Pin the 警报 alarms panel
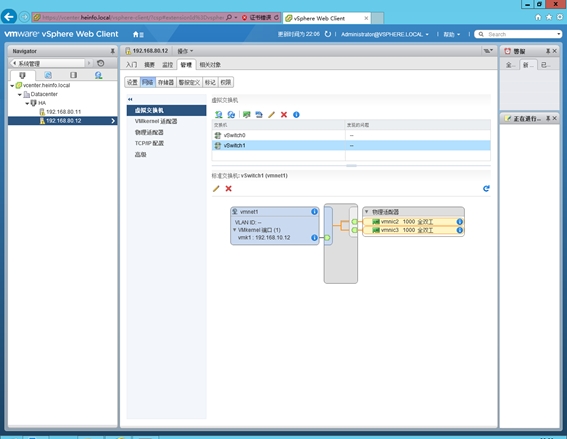This screenshot has width=567, height=439. click(548, 51)
